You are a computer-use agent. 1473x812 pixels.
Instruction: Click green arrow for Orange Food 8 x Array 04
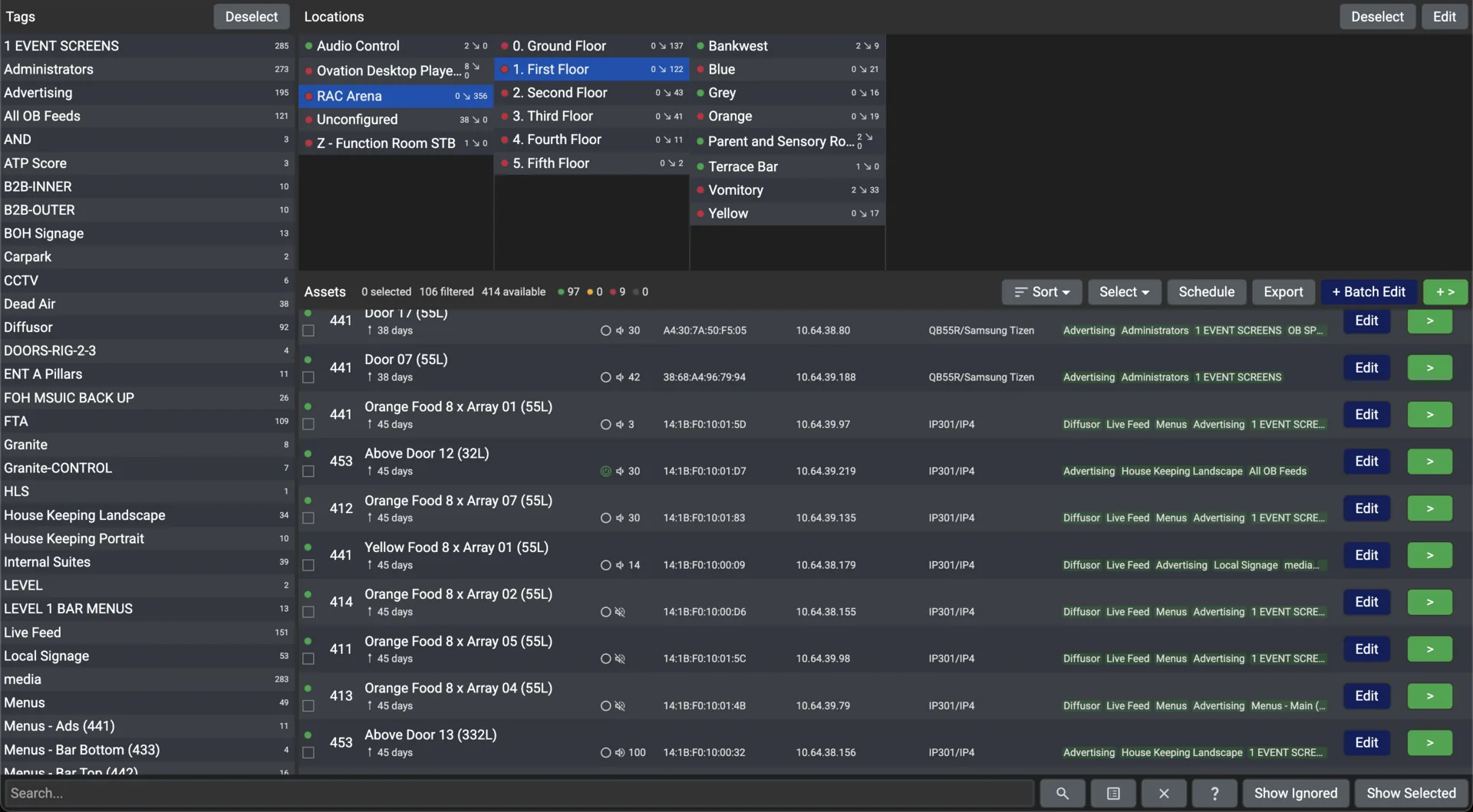click(1430, 696)
